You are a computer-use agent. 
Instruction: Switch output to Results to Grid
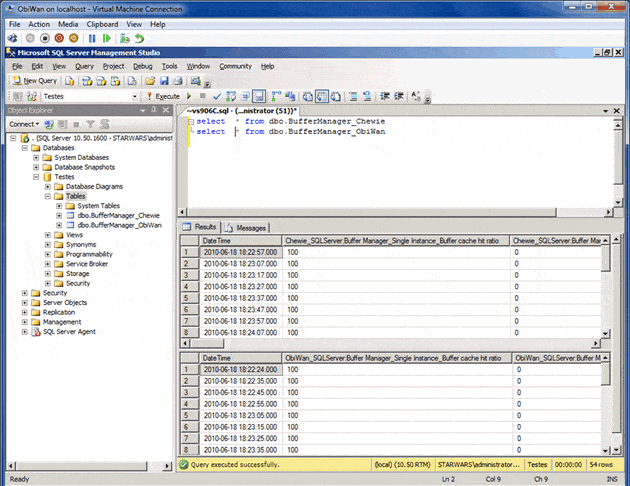(x=321, y=96)
